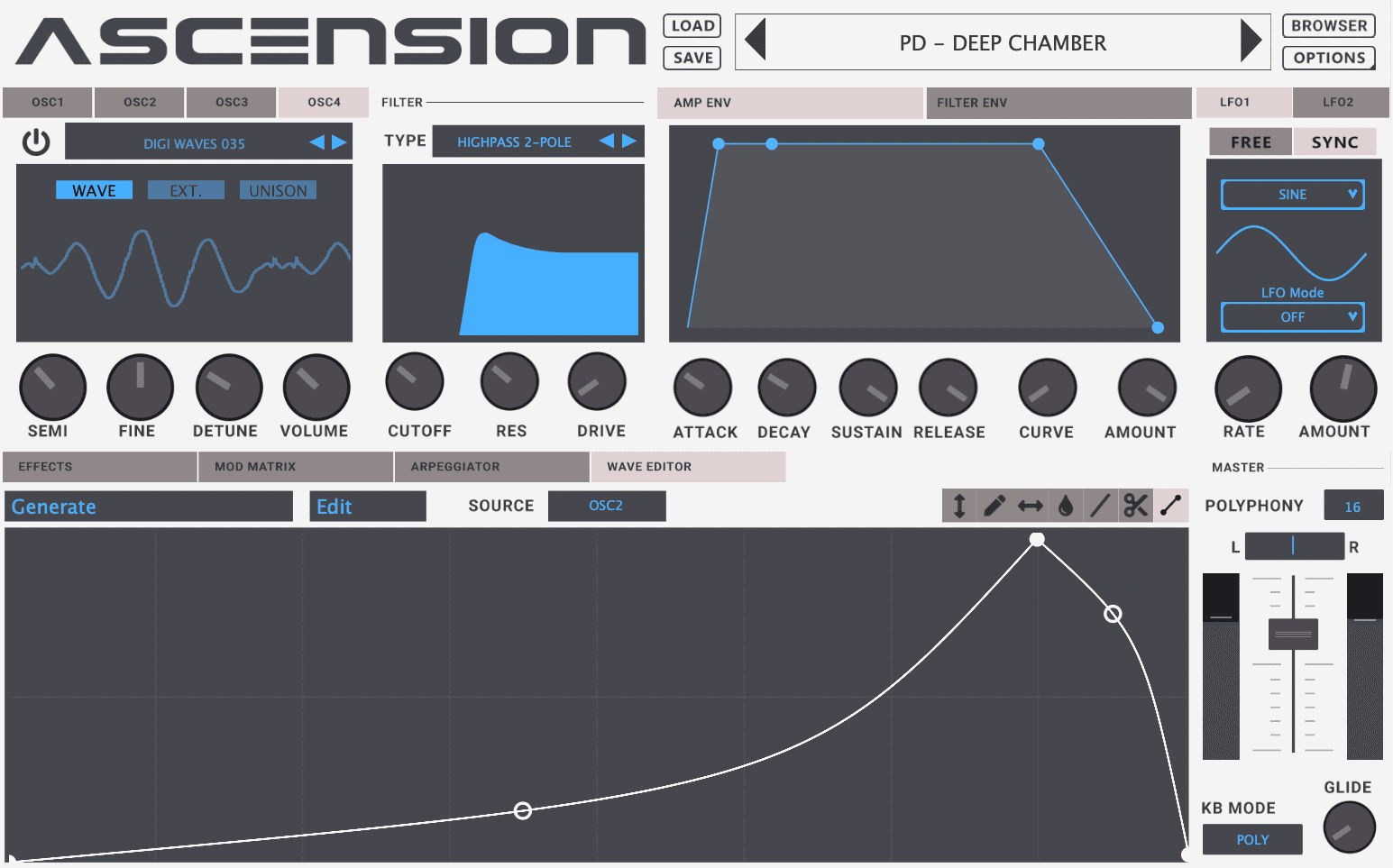Click the GLIDE knob
The image size is (1393, 868).
tap(1349, 827)
